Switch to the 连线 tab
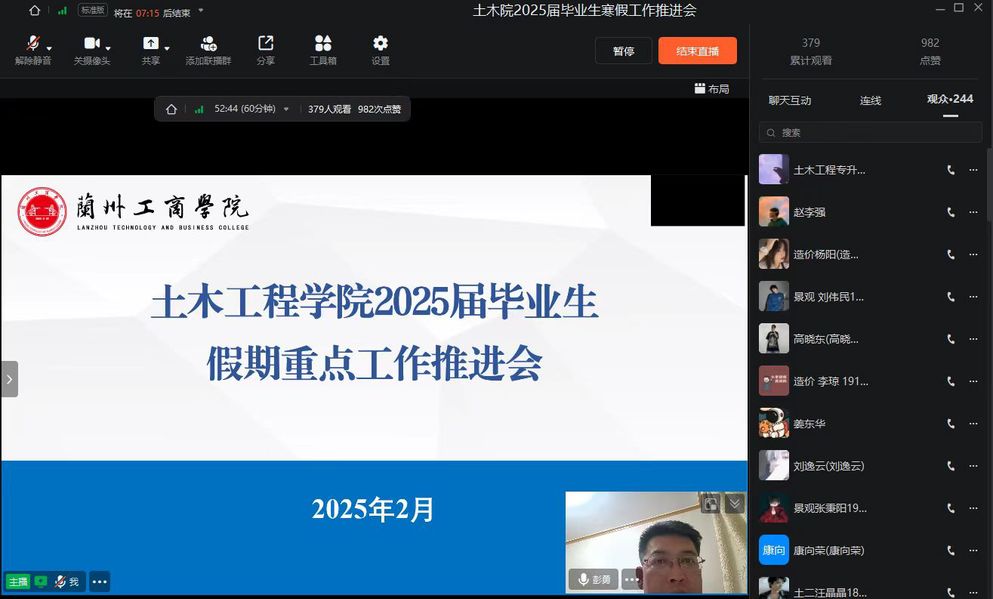The image size is (993, 599). 870,100
